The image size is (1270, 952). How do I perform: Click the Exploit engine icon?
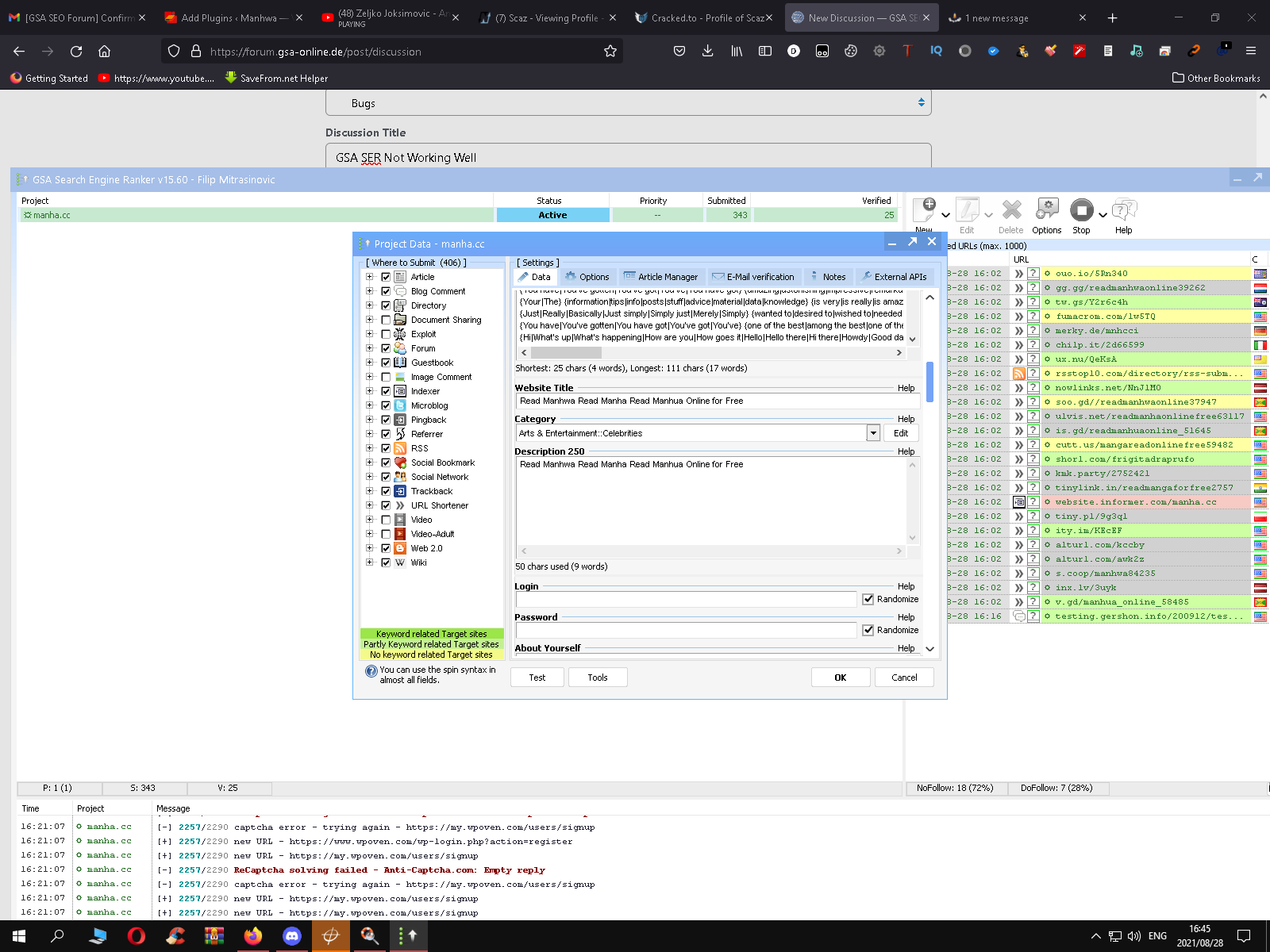pyautogui.click(x=400, y=334)
